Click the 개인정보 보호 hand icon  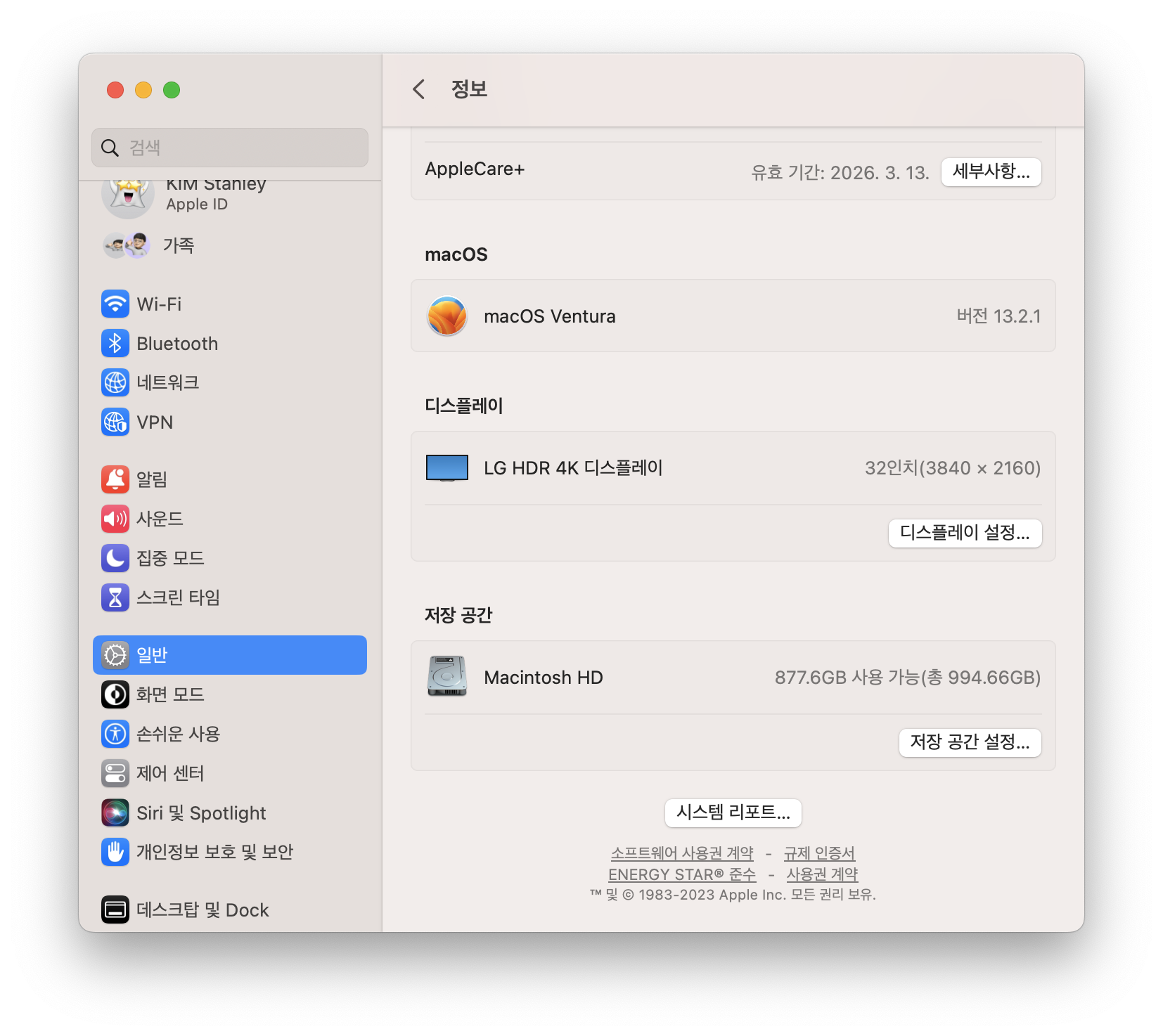click(115, 852)
